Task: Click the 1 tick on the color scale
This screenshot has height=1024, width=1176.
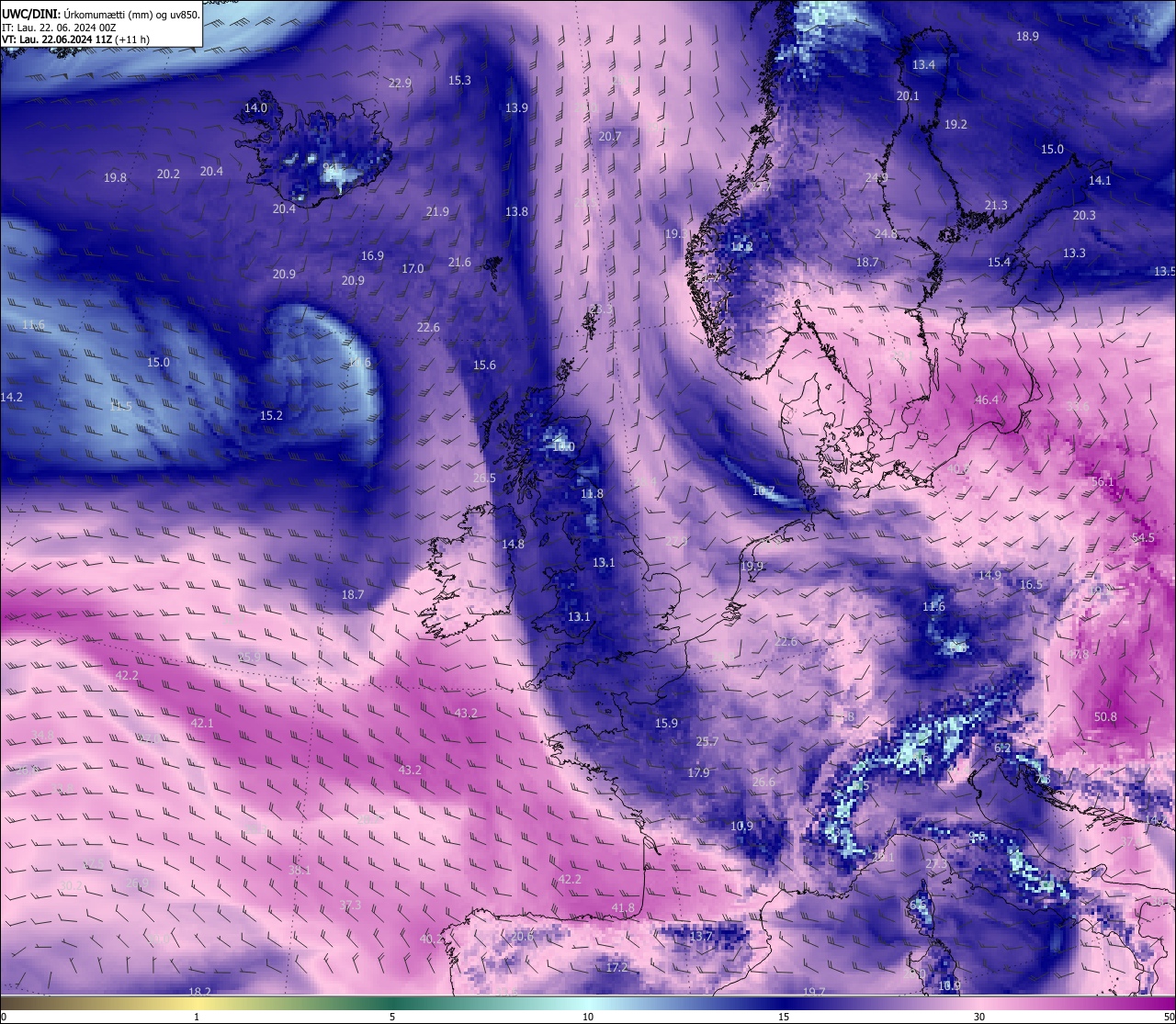Action: pyautogui.click(x=197, y=1017)
